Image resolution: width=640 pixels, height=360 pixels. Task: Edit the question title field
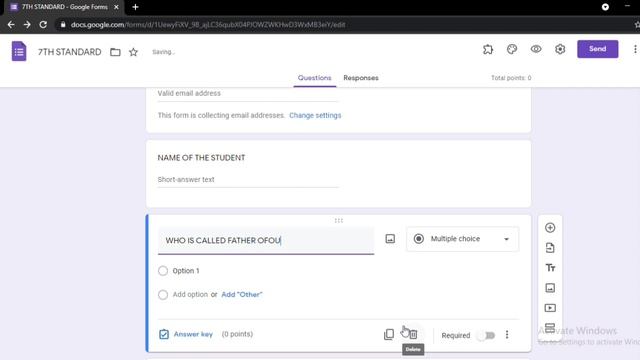pyautogui.click(x=266, y=240)
